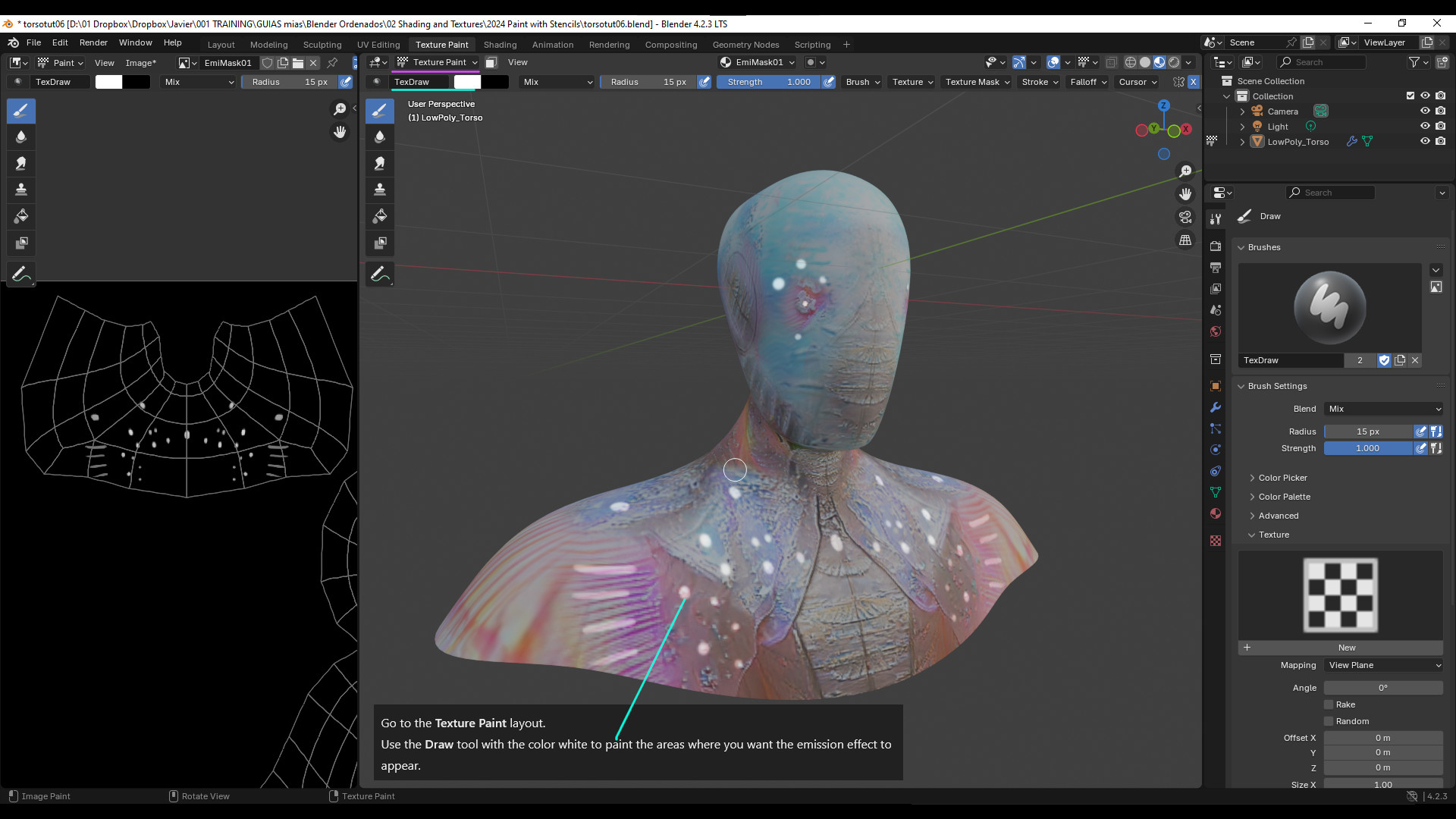The height and width of the screenshot is (819, 1456).
Task: Open the Cursor popover button
Action: tap(1138, 82)
